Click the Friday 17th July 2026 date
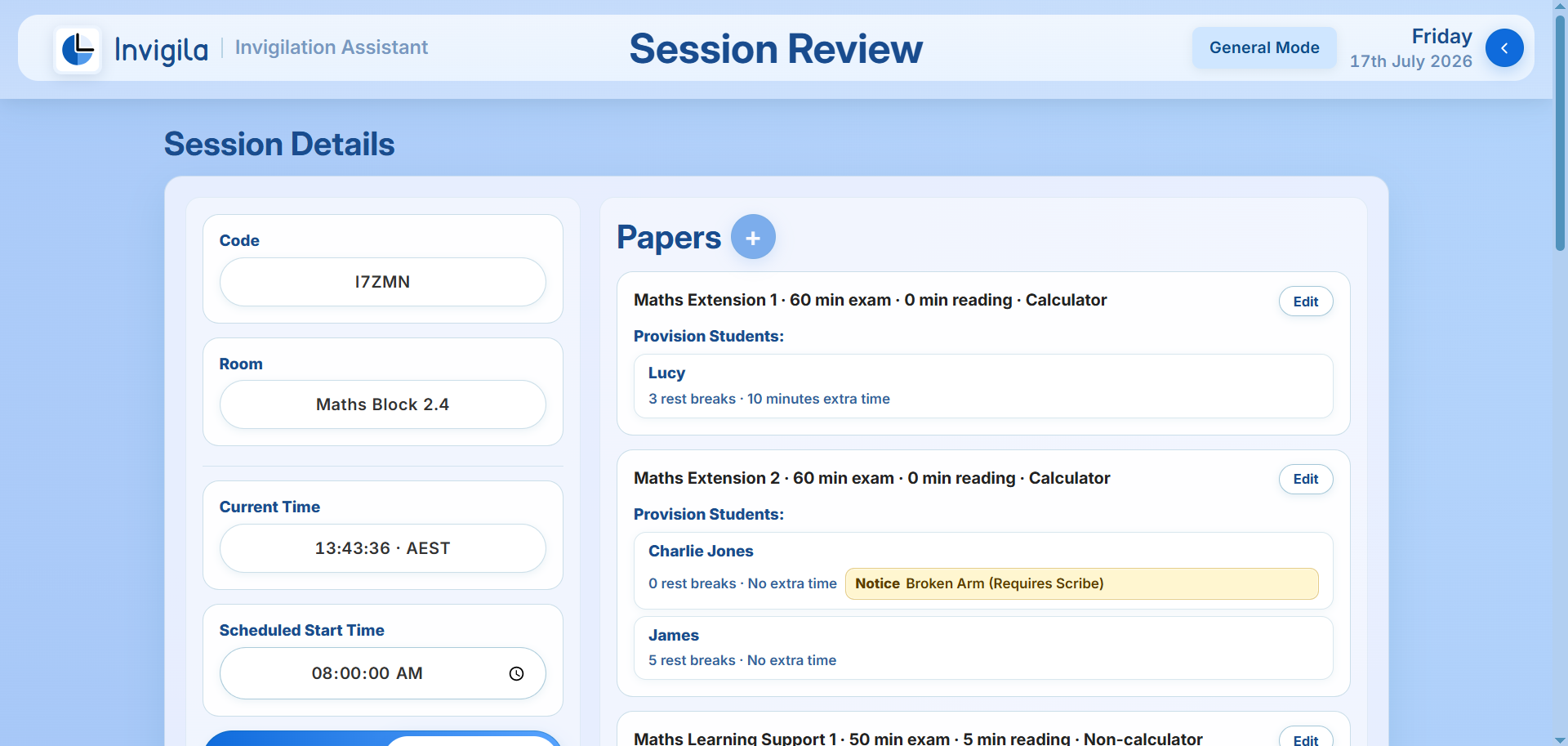1568x746 pixels. 1411,48
